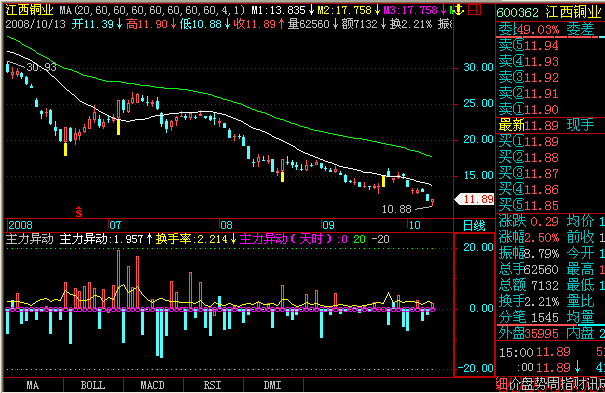Click 江西铜业 name in the quote panel
This screenshot has height=393, width=605.
pyautogui.click(x=573, y=12)
